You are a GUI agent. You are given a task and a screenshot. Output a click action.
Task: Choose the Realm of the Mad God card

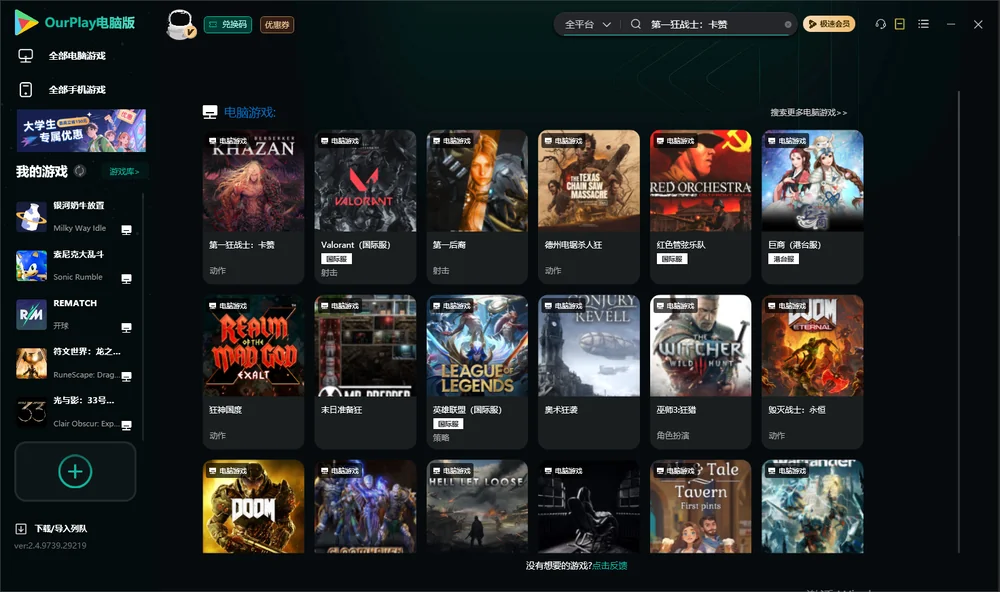tap(253, 372)
